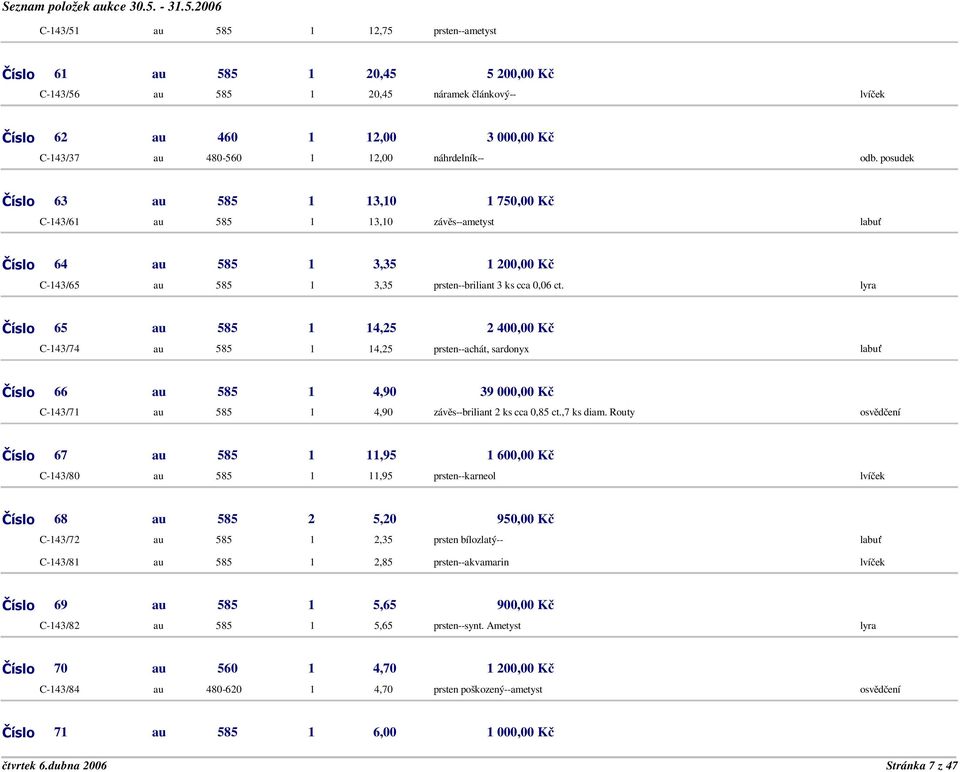Click description 'náhrdelník--' in lot 62
This screenshot has width=960, height=772.
tap(459, 158)
